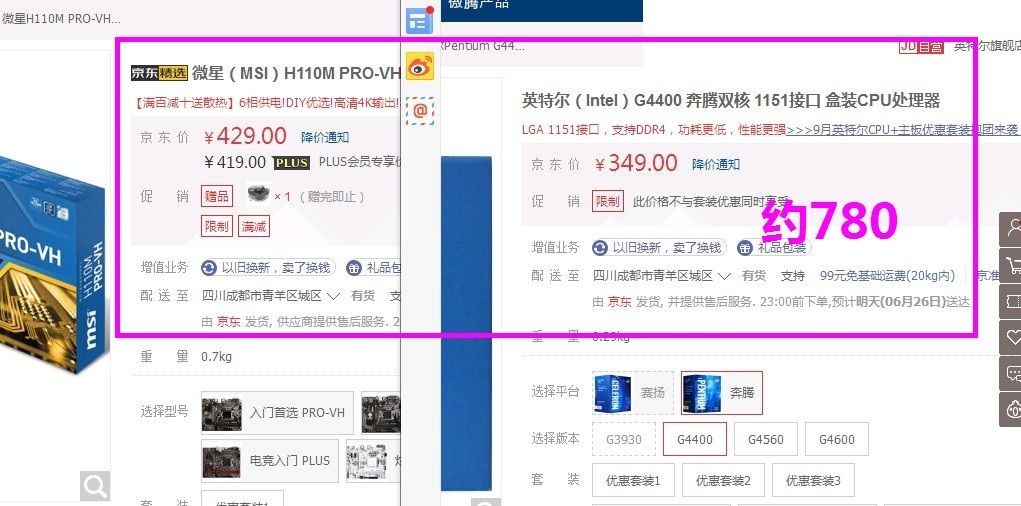This screenshot has height=506, width=1021.
Task: Click the Intel G4400 product title
Action: pyautogui.click(x=731, y=100)
